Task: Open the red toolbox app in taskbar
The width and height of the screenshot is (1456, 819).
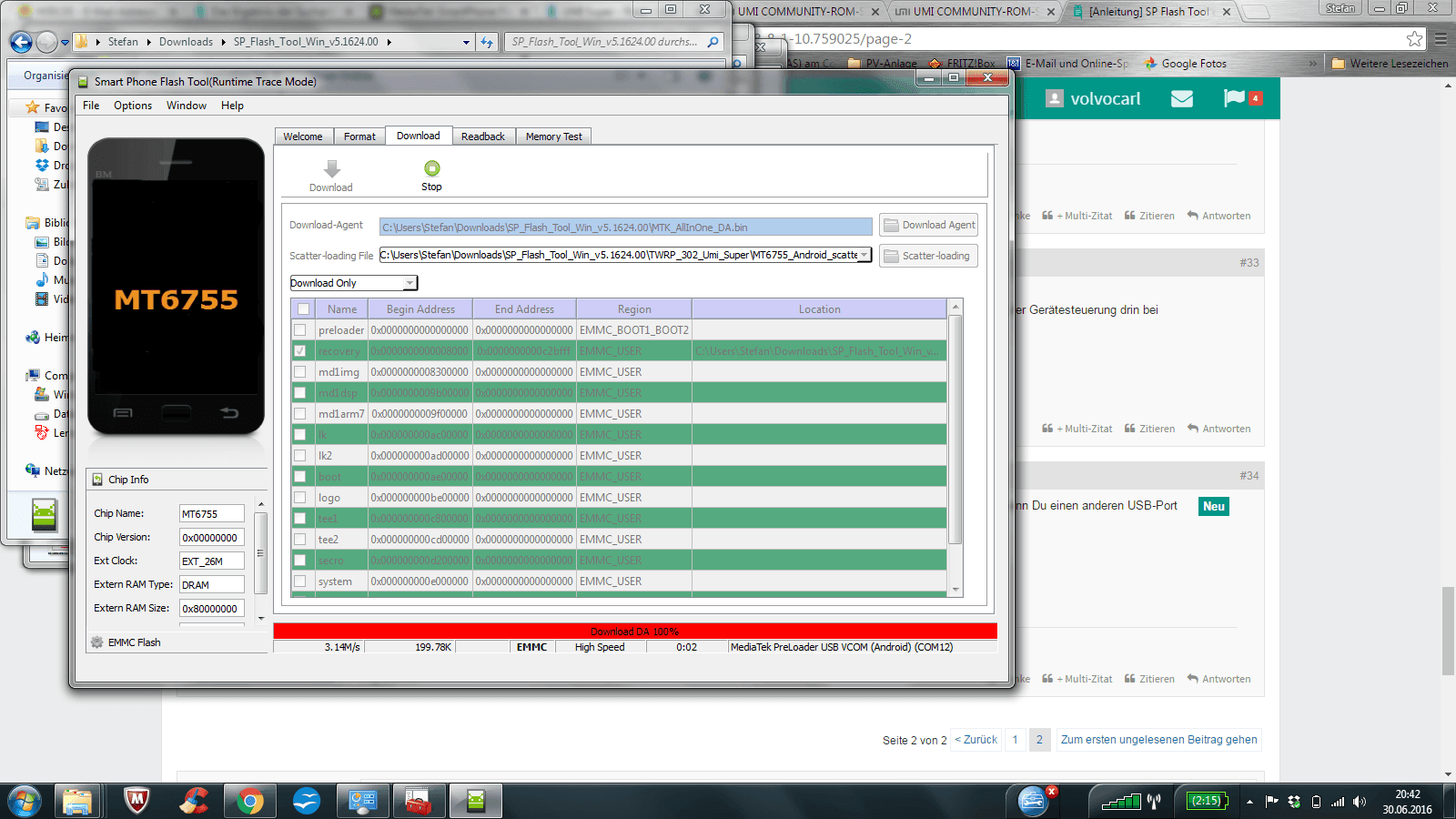Action: (x=419, y=801)
